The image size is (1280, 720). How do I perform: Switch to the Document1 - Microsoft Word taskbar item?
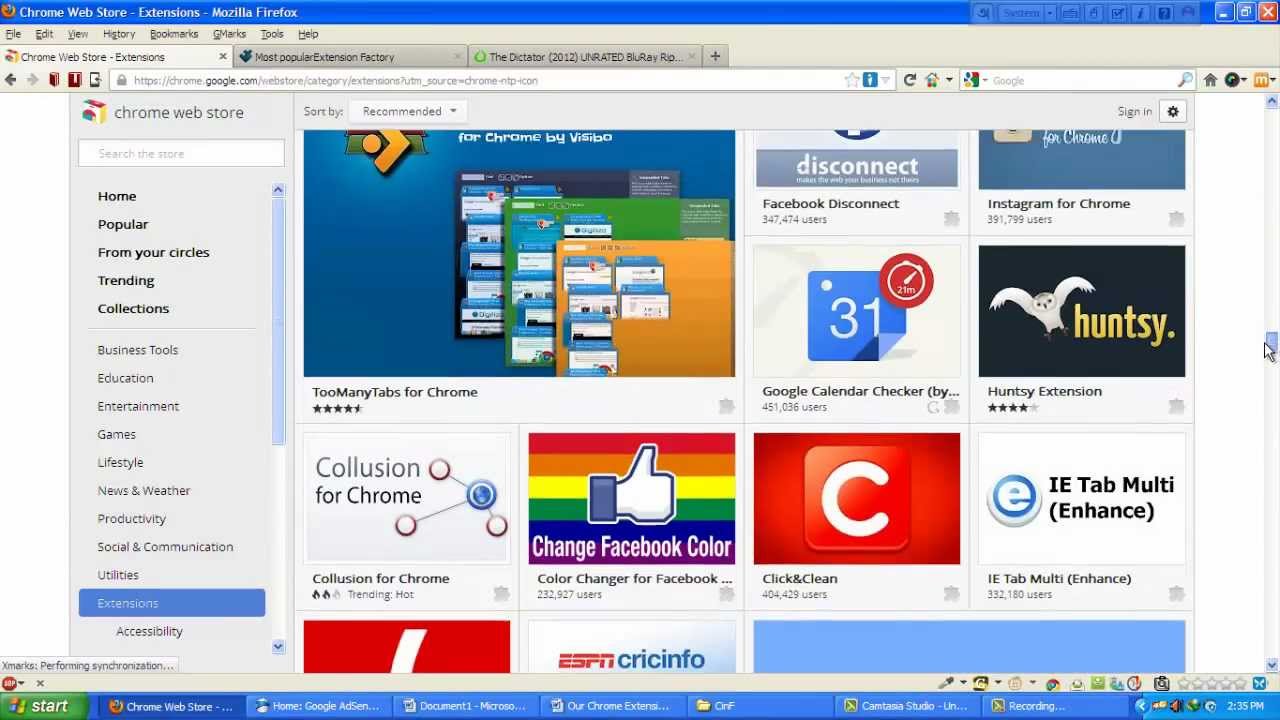pyautogui.click(x=464, y=706)
